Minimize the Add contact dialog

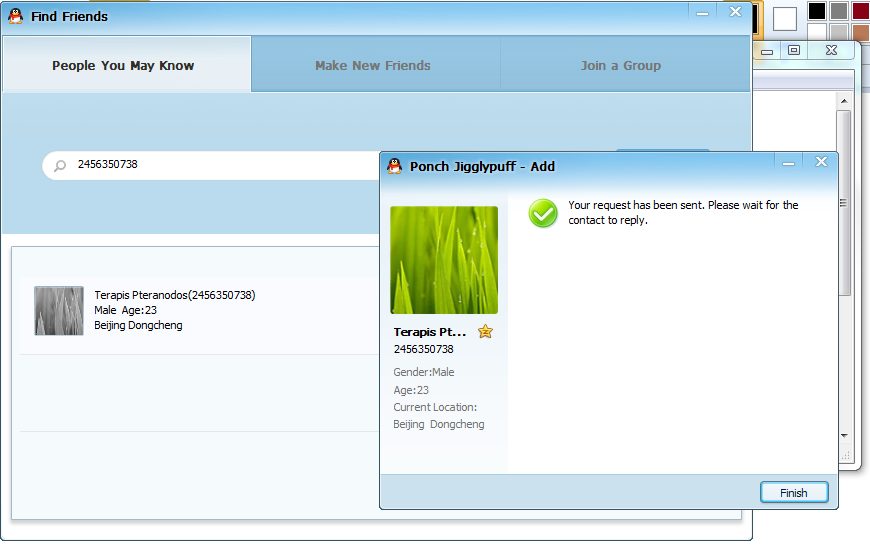coord(789,162)
